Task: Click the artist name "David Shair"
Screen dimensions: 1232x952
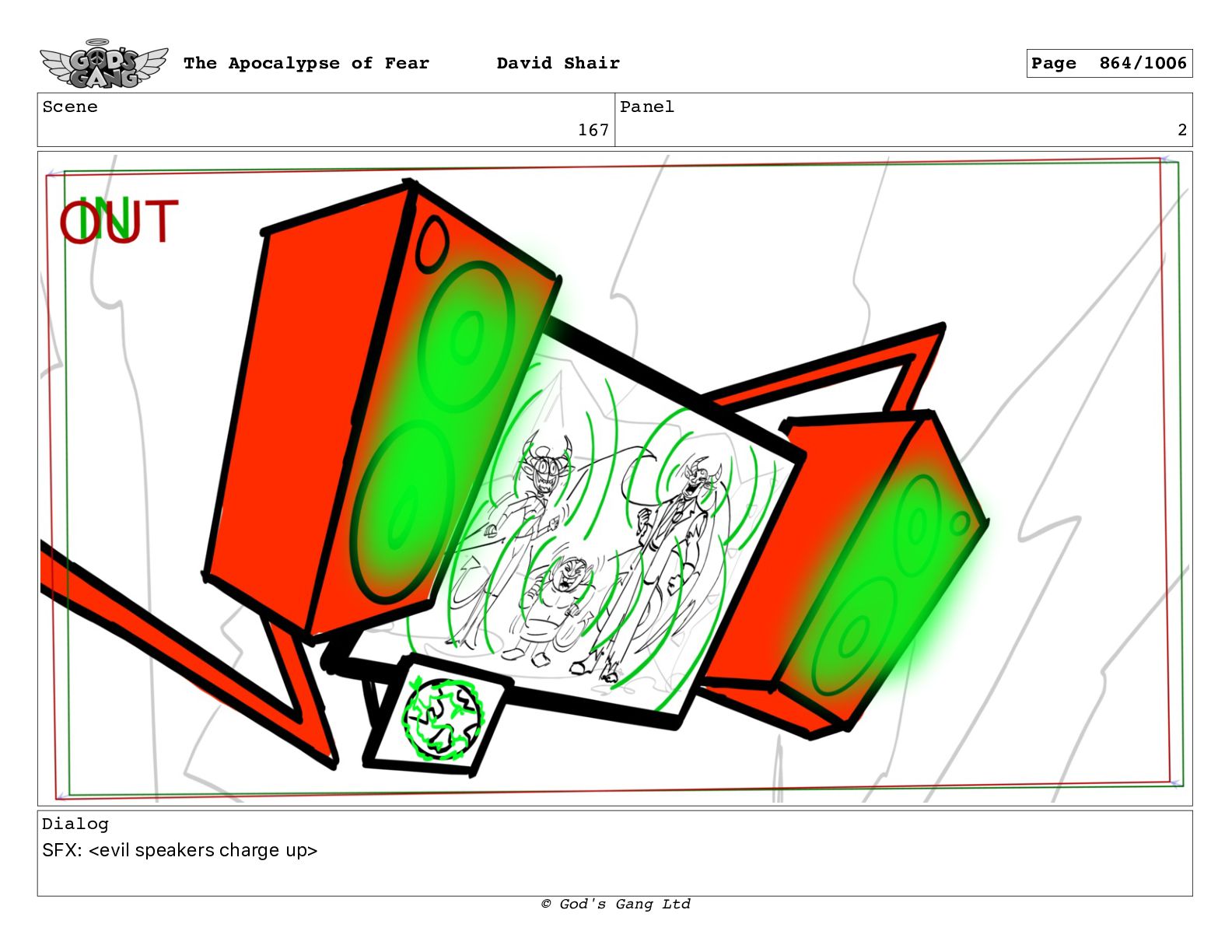Action: coord(558,64)
